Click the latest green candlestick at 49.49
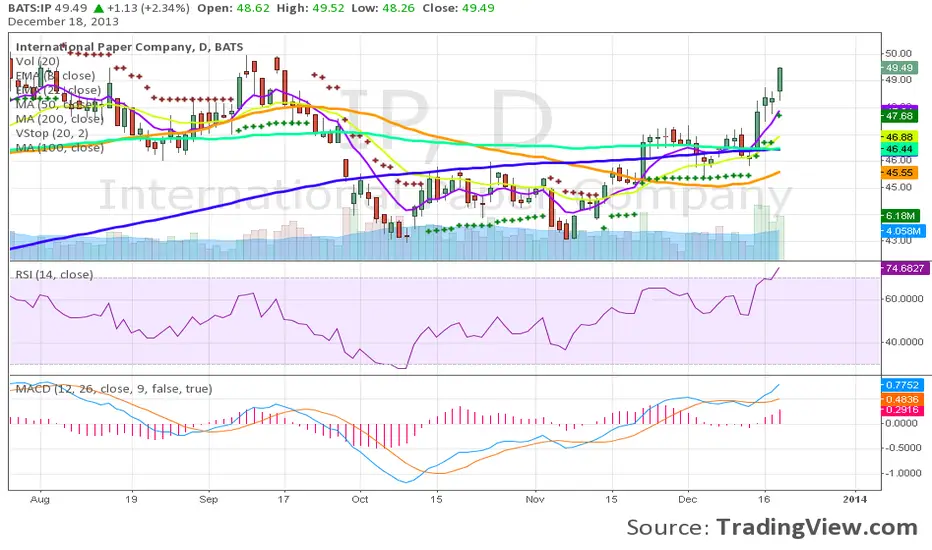Image resolution: width=932 pixels, height=550 pixels. [780, 80]
